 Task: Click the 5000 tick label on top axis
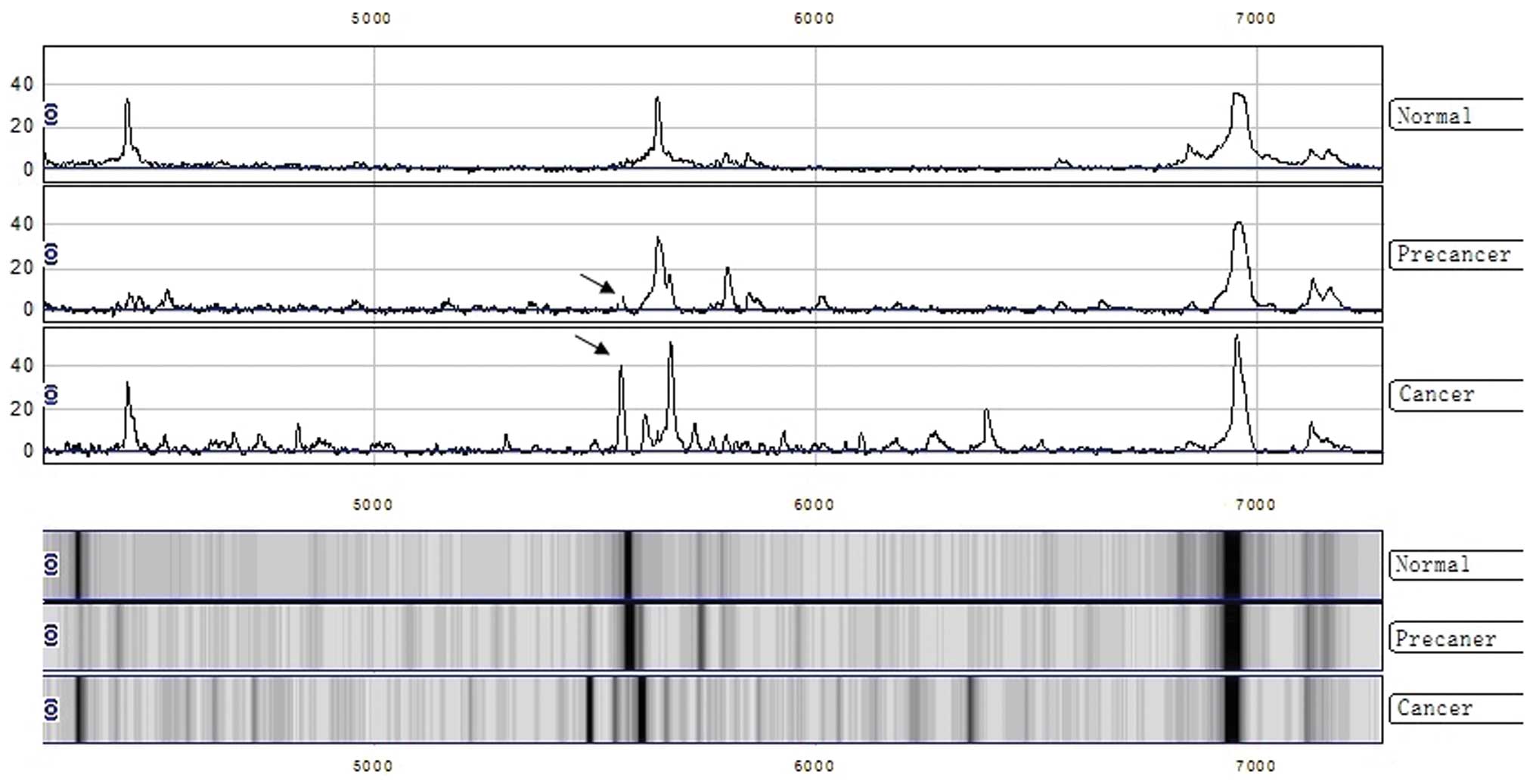371,18
